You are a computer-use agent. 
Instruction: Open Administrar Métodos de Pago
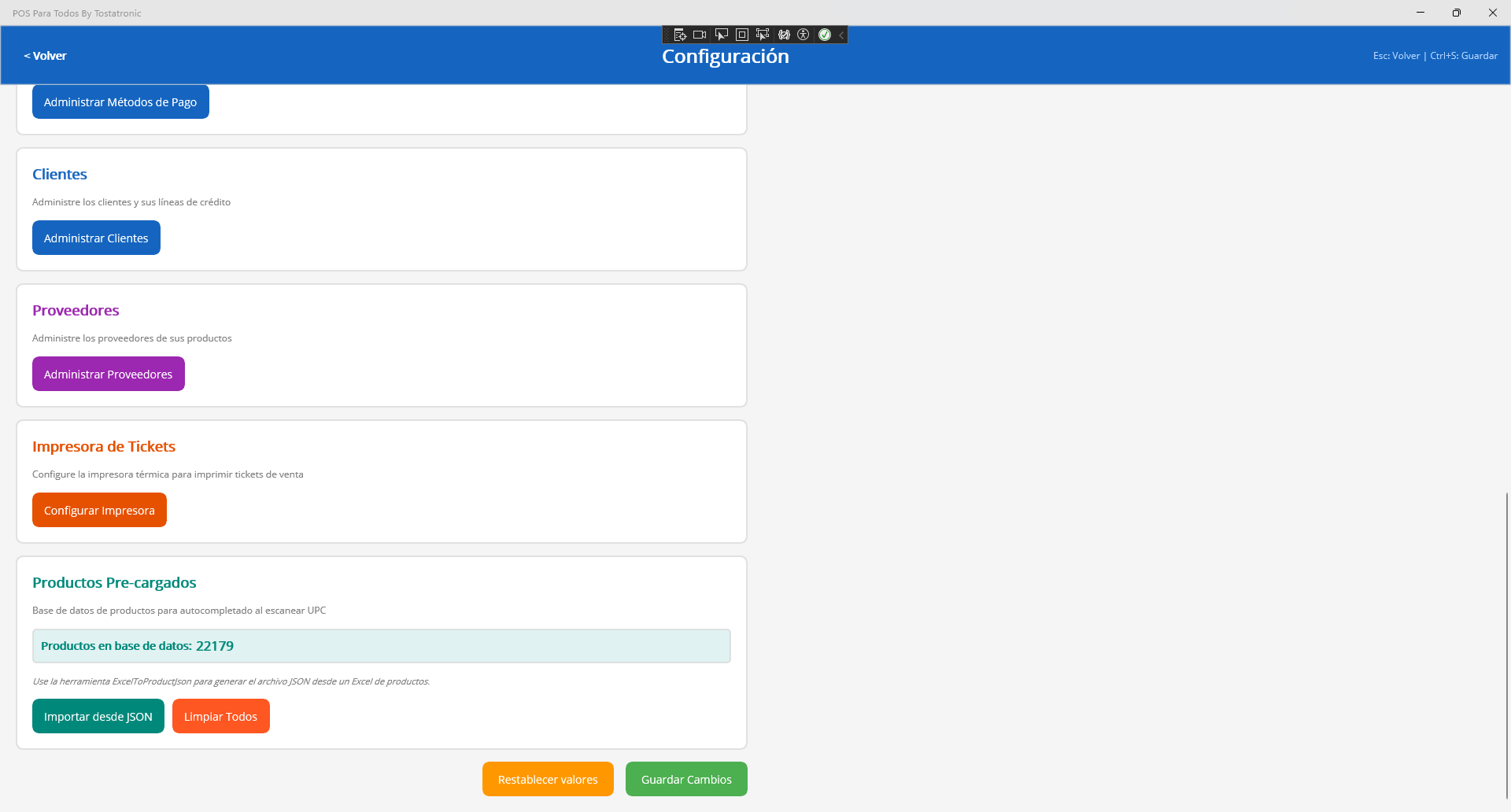point(120,101)
